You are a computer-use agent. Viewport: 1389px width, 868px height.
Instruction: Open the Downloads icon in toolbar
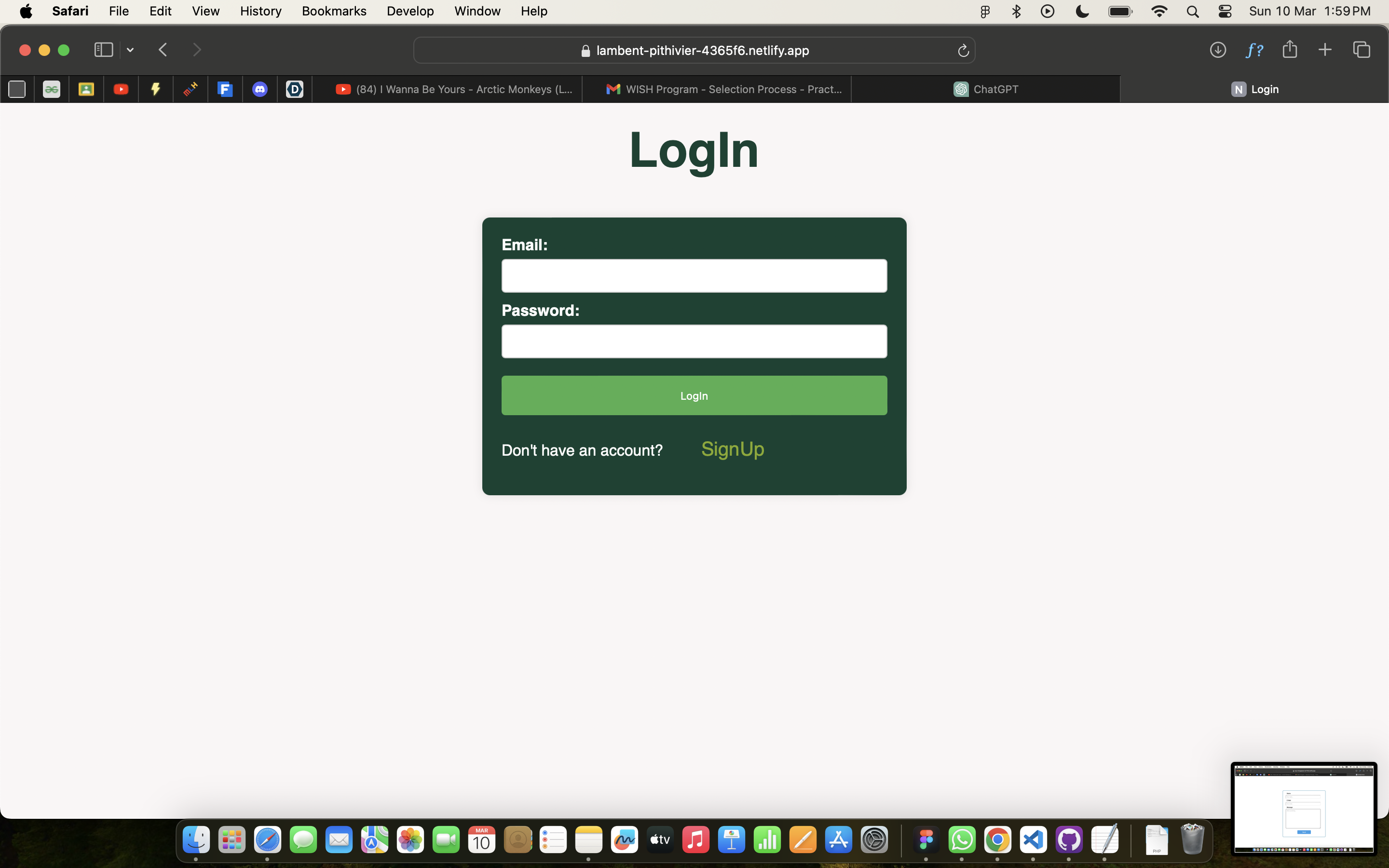tap(1218, 50)
